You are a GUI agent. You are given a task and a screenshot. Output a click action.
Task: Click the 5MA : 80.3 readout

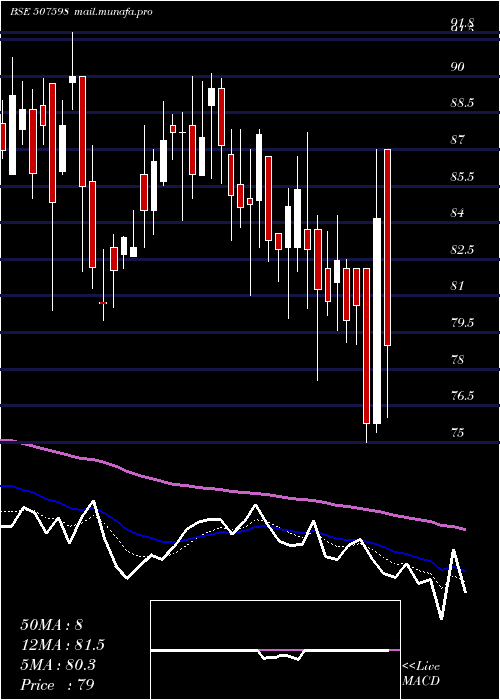click(x=58, y=665)
